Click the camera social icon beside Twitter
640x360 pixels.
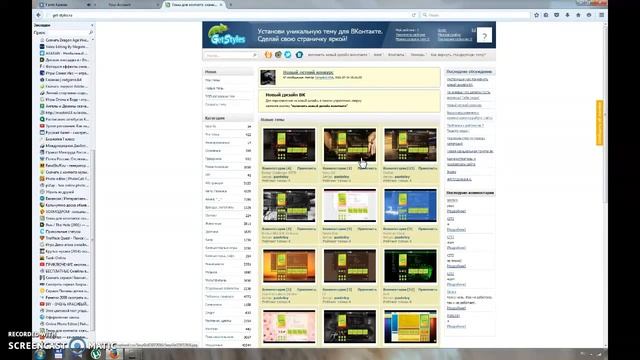278,55
